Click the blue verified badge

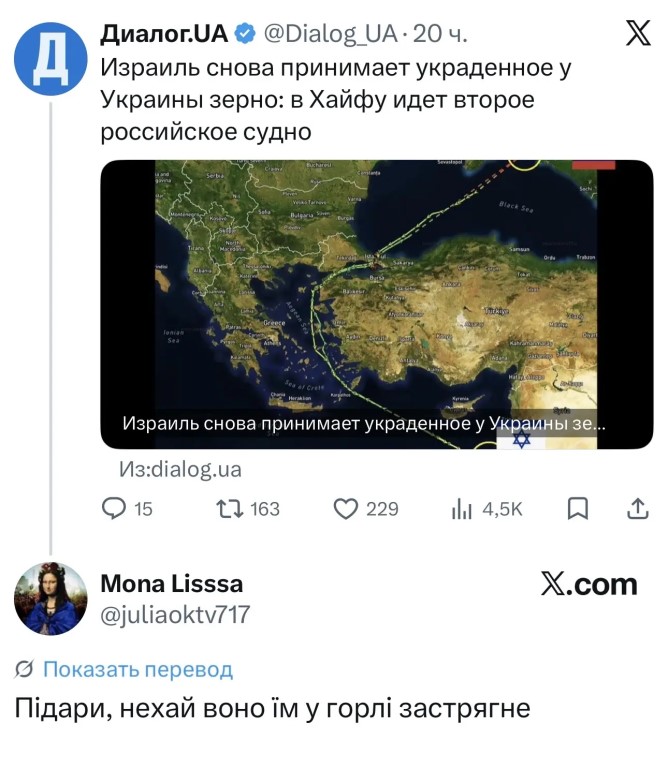244,34
